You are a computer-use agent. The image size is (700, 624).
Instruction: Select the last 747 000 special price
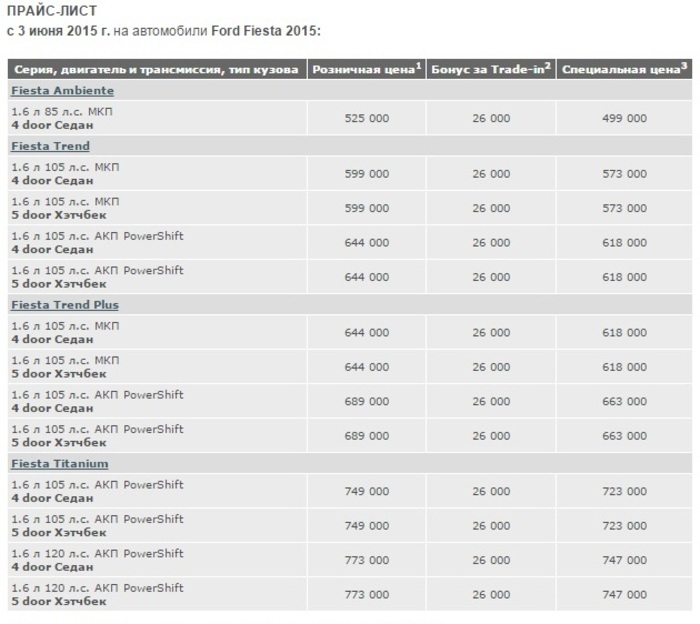[x=624, y=595]
